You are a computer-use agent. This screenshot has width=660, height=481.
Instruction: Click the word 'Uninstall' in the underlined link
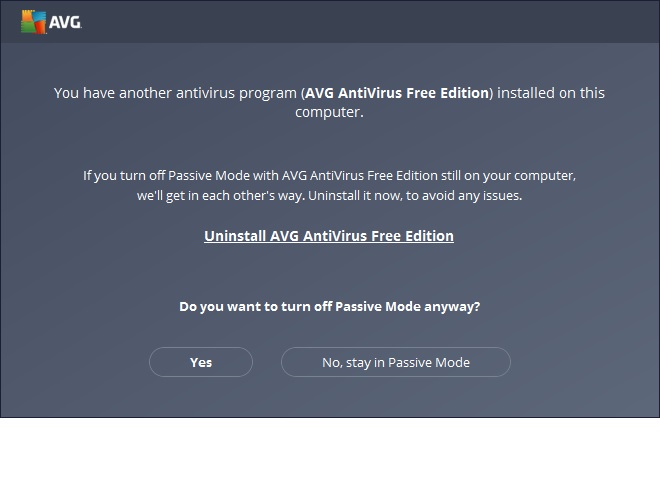235,236
